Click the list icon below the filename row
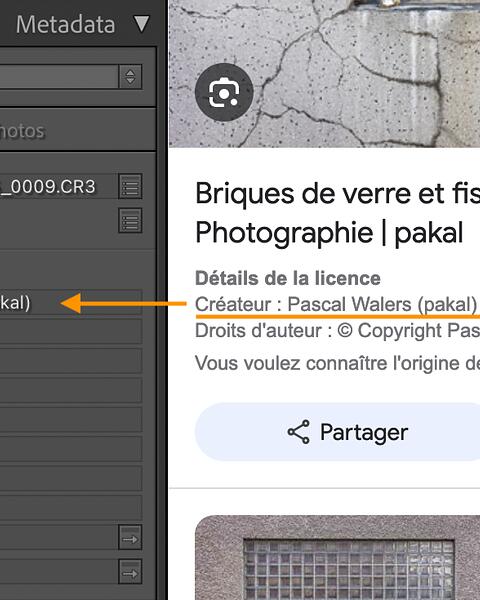The height and width of the screenshot is (600, 480). coord(130,220)
